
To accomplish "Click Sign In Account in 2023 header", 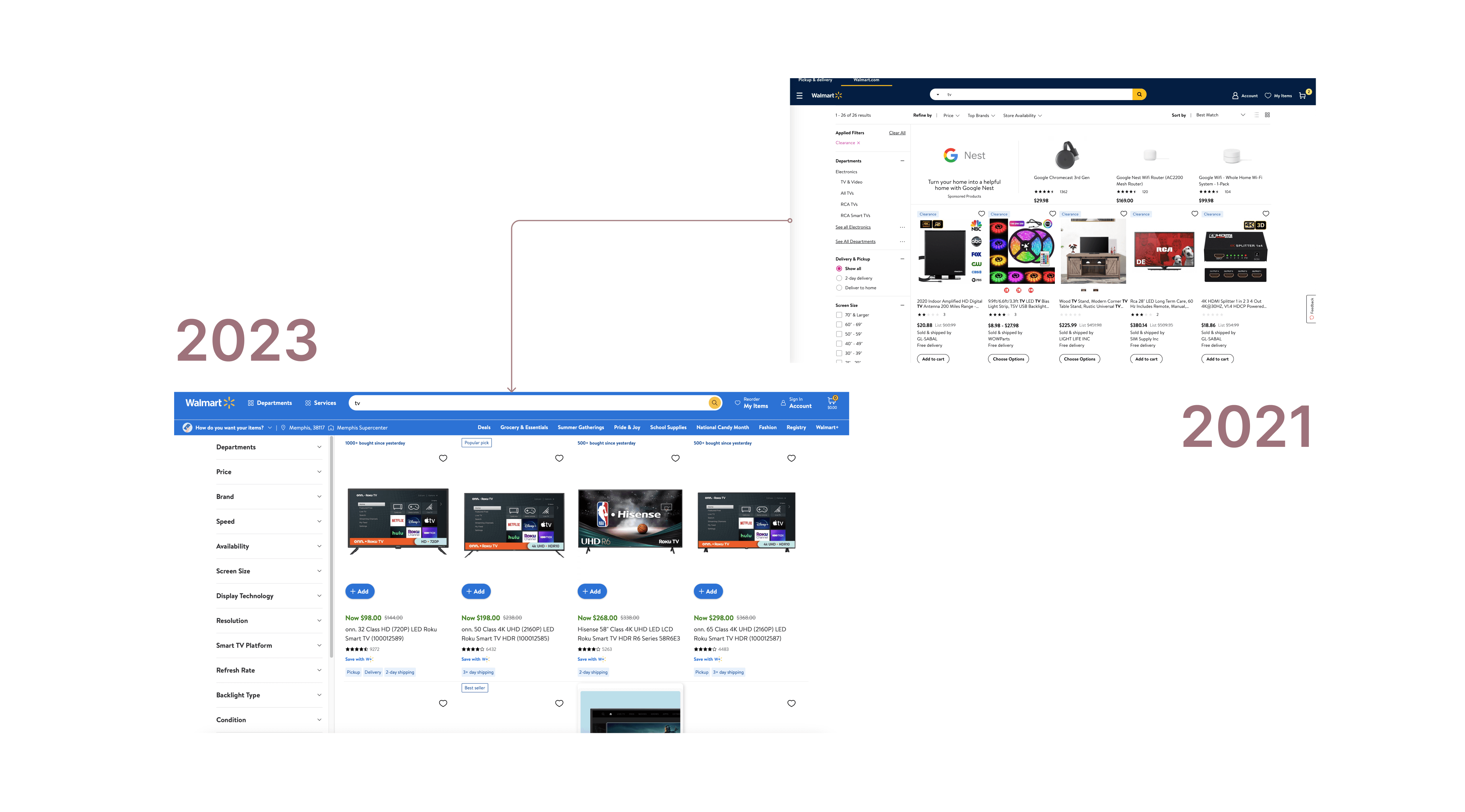I will pos(796,402).
